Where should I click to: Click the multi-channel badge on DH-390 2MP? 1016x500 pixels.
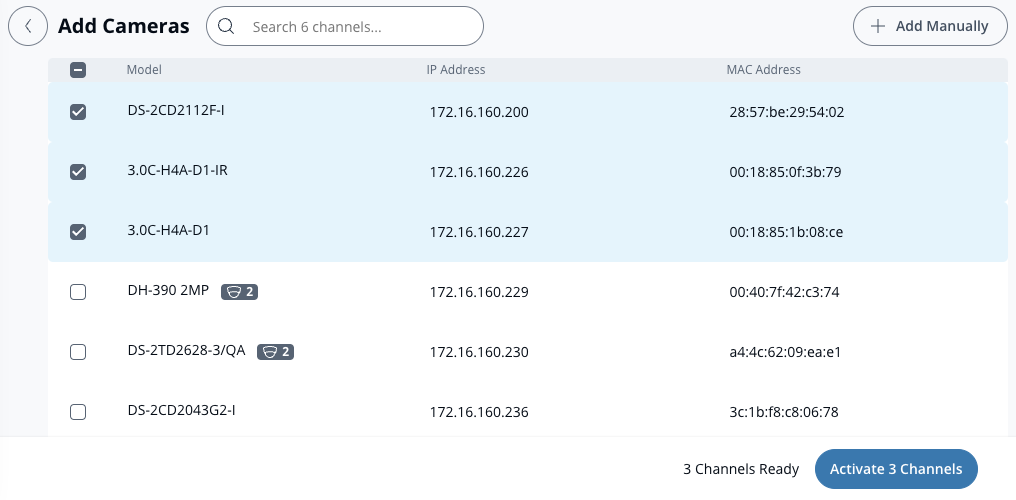pyautogui.click(x=240, y=292)
